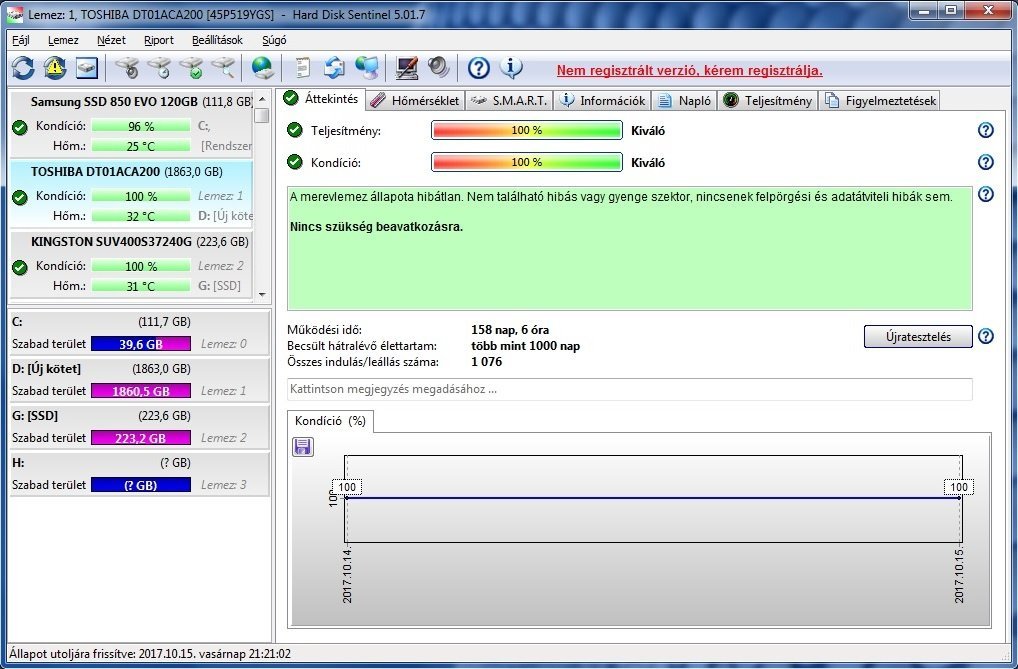Click the 2017.10.14. date label on chart
The image size is (1018, 669).
(x=347, y=576)
